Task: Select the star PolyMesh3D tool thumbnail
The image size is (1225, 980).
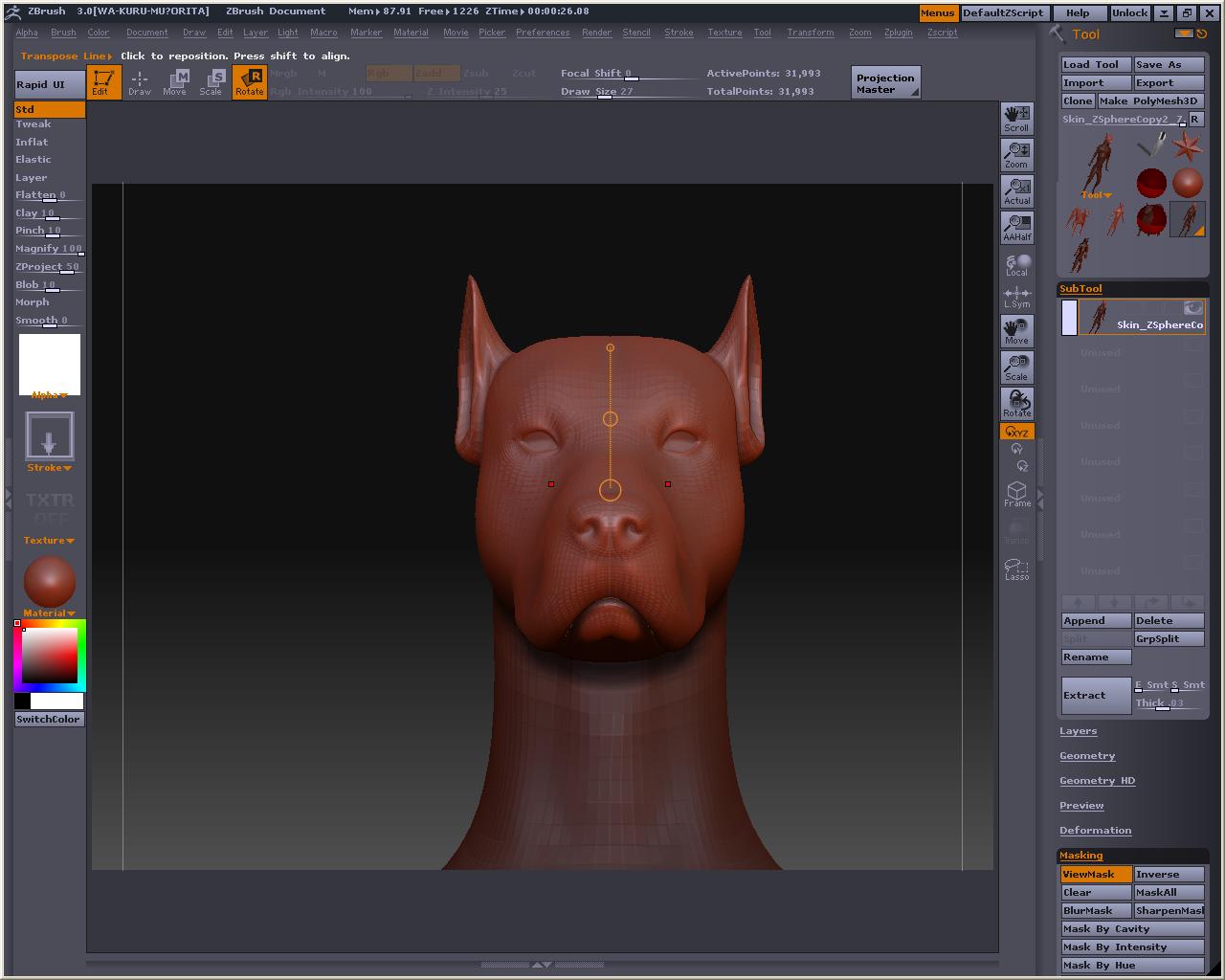Action: point(1188,145)
